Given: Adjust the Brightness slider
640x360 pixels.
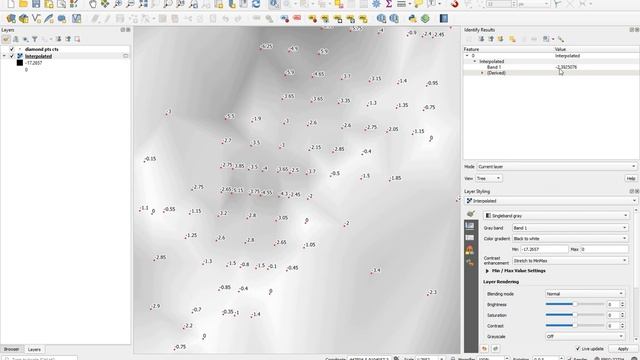Looking at the screenshot, I should pos(574,304).
